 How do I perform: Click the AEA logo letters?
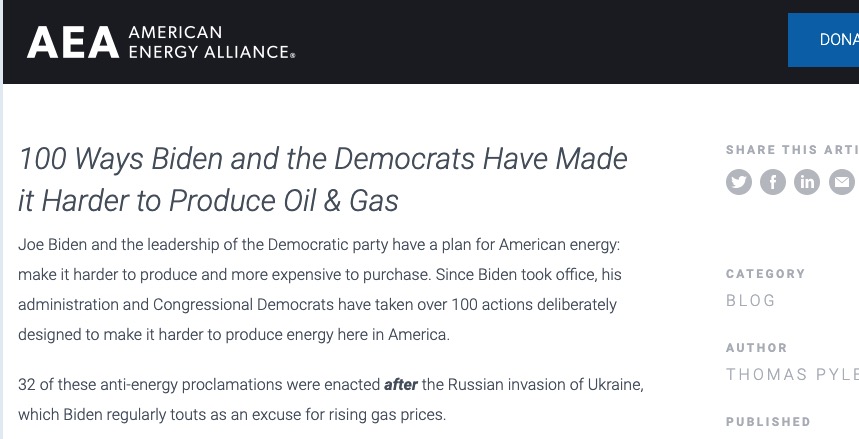(73, 43)
